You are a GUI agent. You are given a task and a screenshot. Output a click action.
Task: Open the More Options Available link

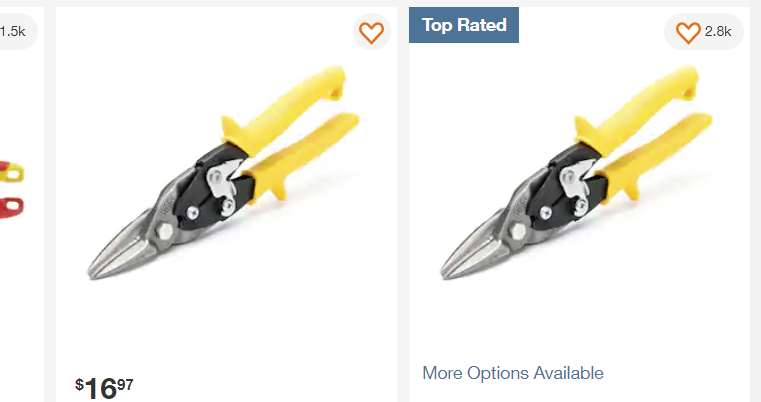513,373
